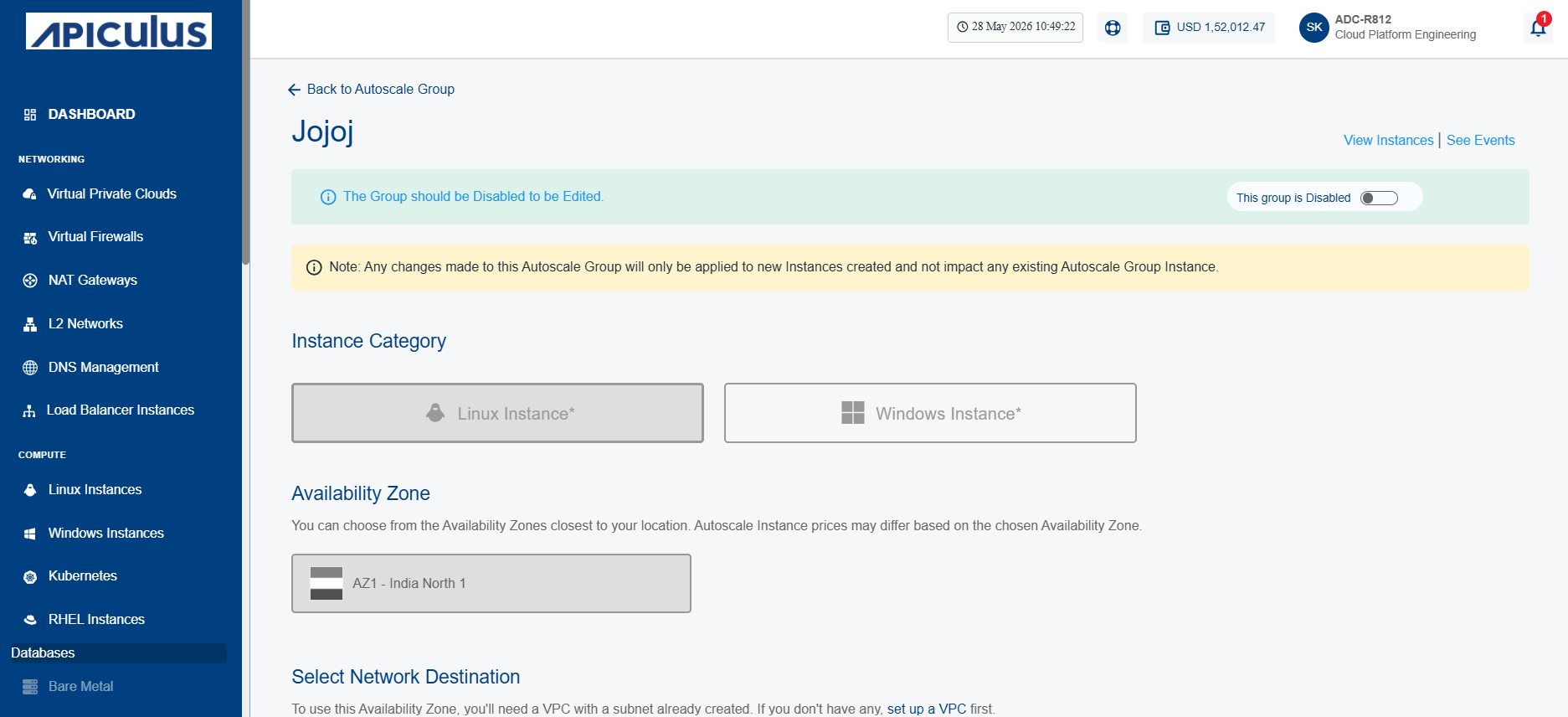Screen dimensions: 1568x717
Task: Click the Windows logo in Windows Instance card
Action: [x=853, y=412]
